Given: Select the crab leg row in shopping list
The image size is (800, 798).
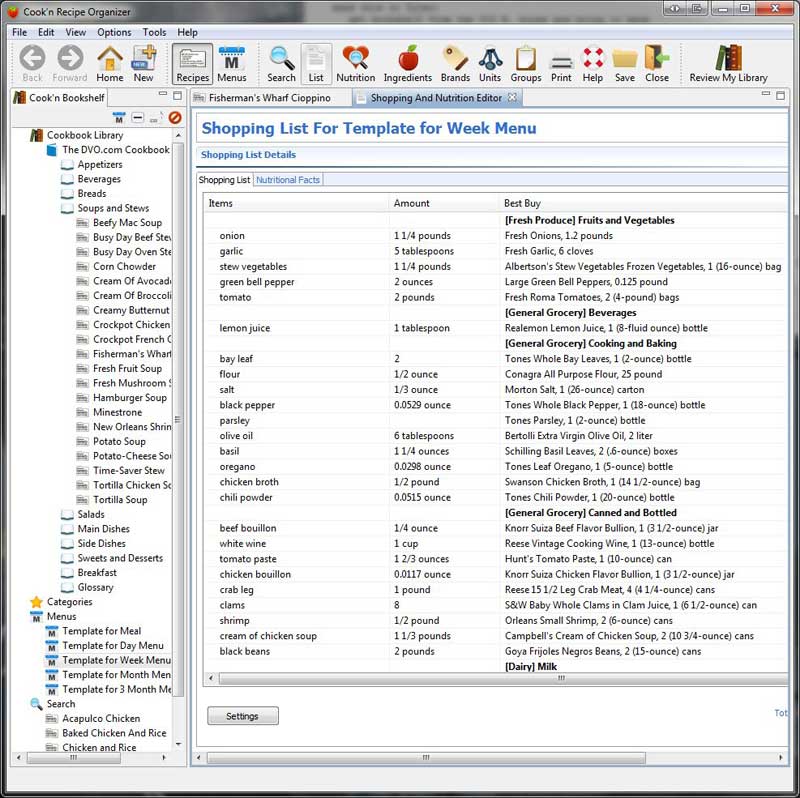Looking at the screenshot, I should click(x=495, y=590).
